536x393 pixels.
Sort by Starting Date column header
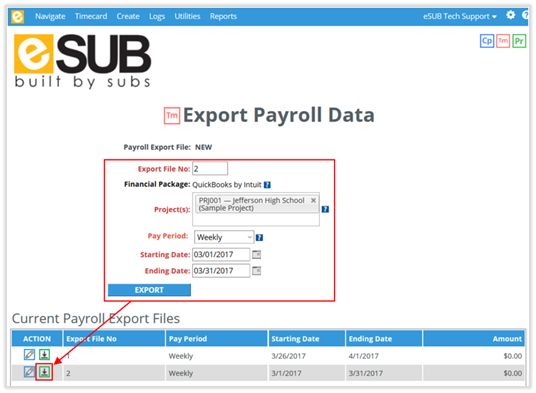tap(307, 339)
